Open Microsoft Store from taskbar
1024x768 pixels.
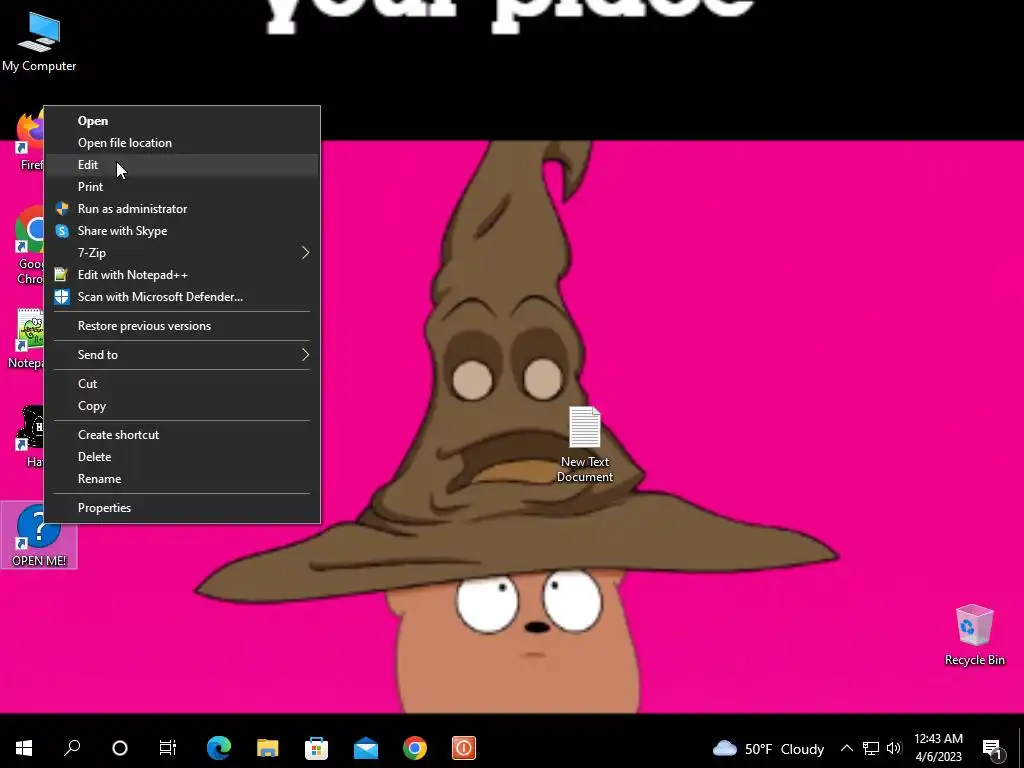pyautogui.click(x=317, y=748)
